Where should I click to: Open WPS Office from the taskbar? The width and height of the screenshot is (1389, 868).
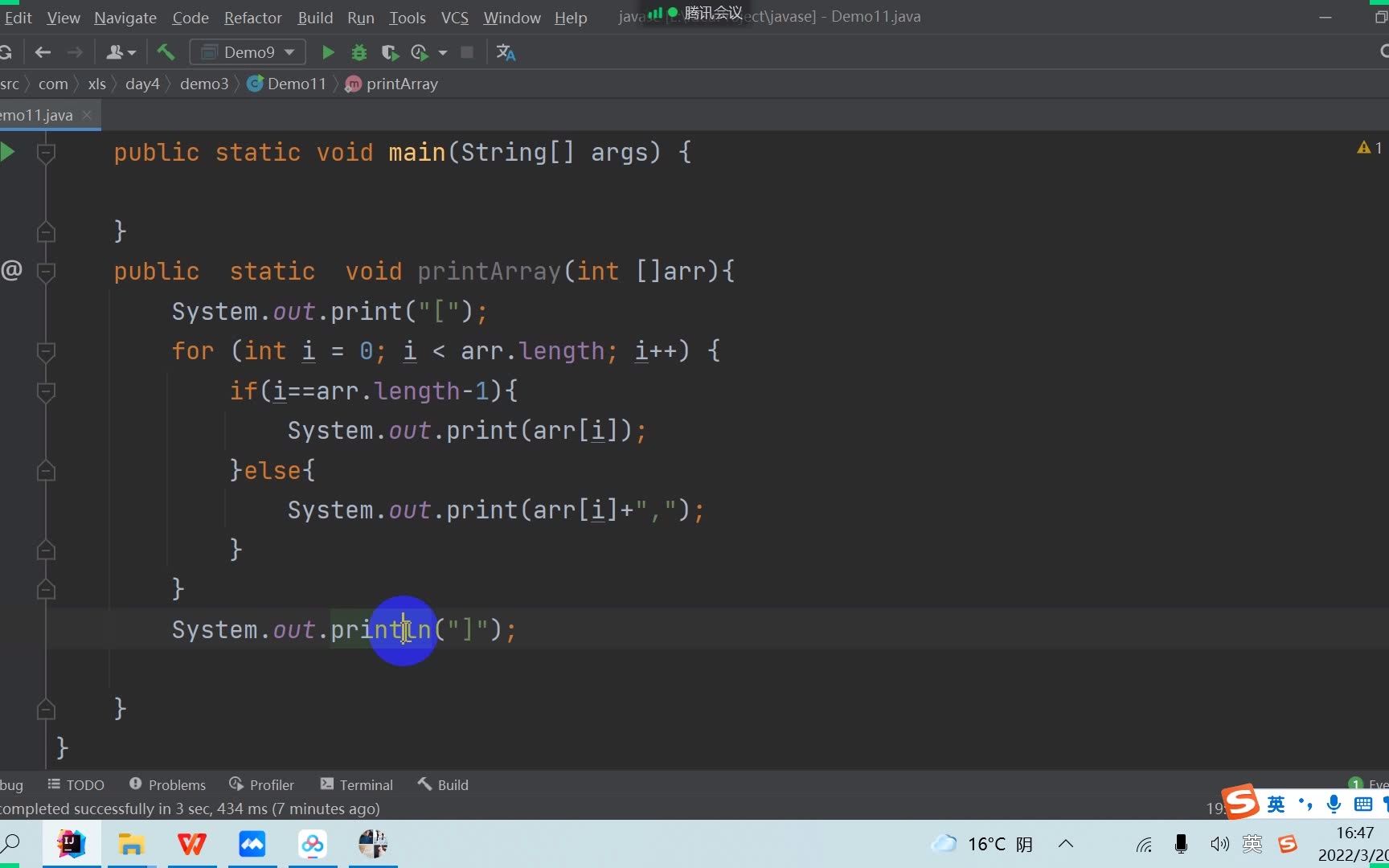click(x=191, y=844)
